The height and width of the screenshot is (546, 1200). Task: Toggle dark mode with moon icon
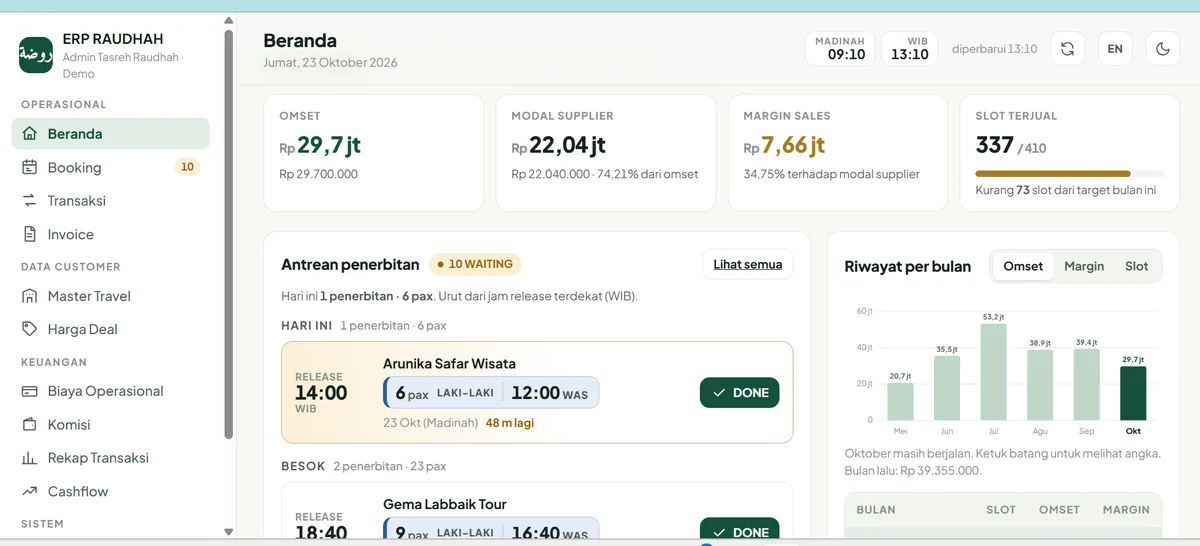(x=1163, y=49)
